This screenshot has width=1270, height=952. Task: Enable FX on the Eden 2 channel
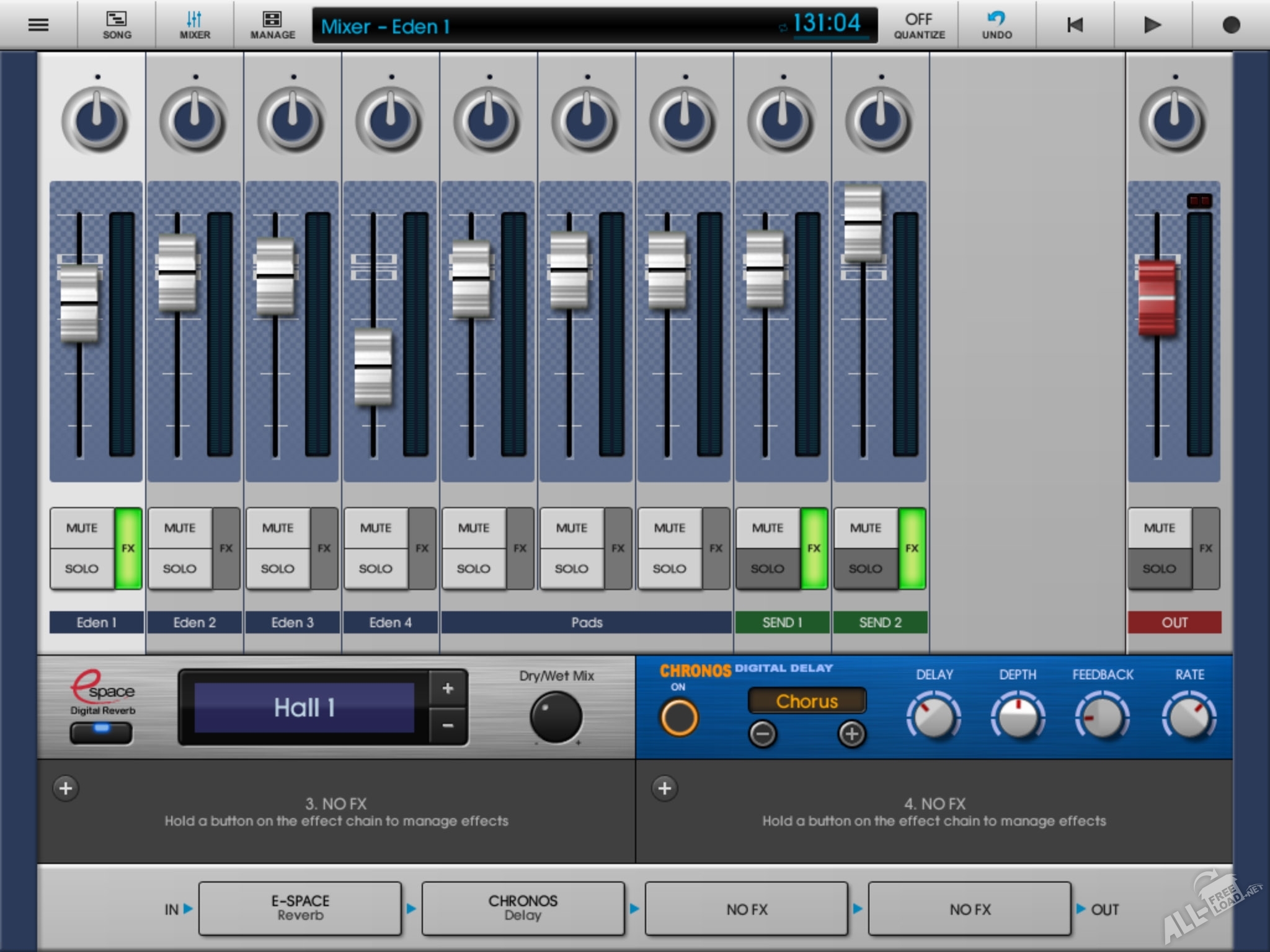226,548
